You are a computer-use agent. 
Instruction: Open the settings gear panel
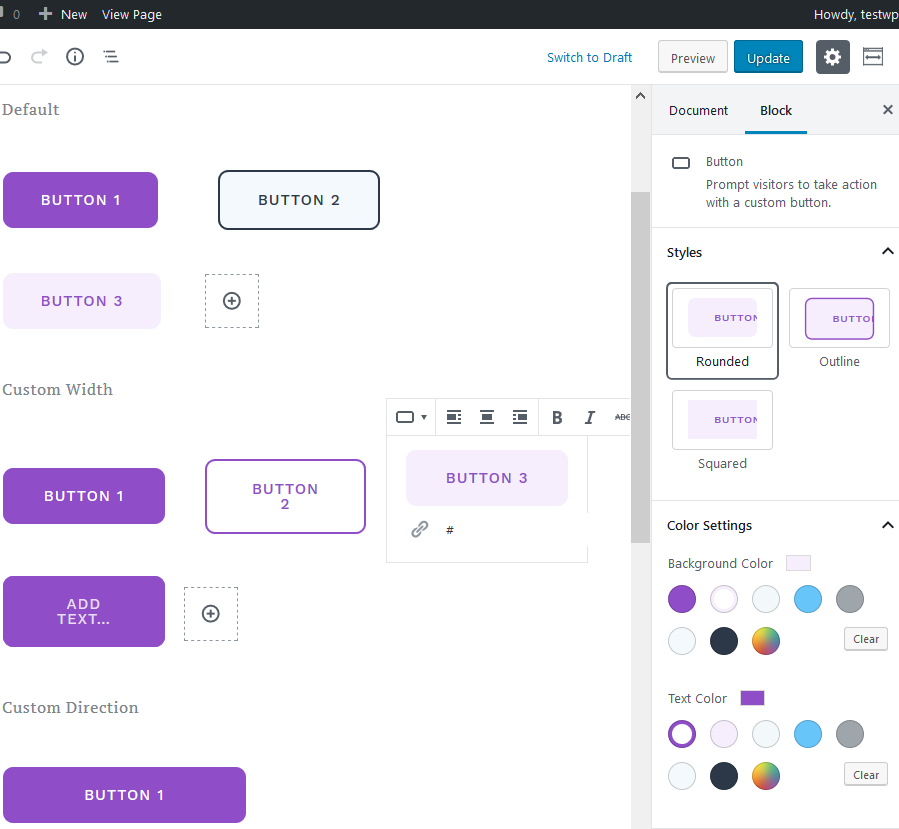832,58
